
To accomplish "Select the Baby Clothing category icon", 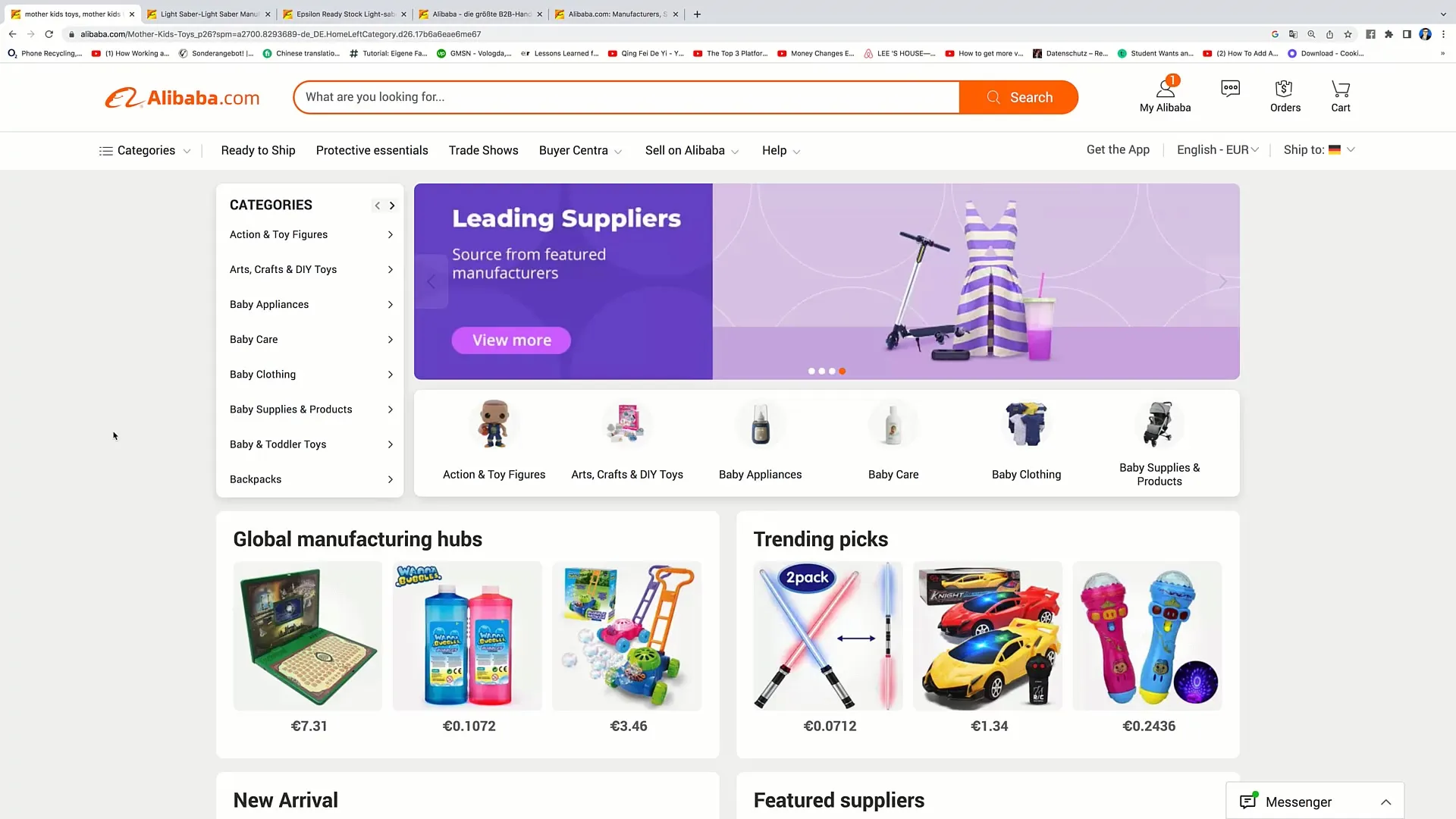I will (1026, 424).
